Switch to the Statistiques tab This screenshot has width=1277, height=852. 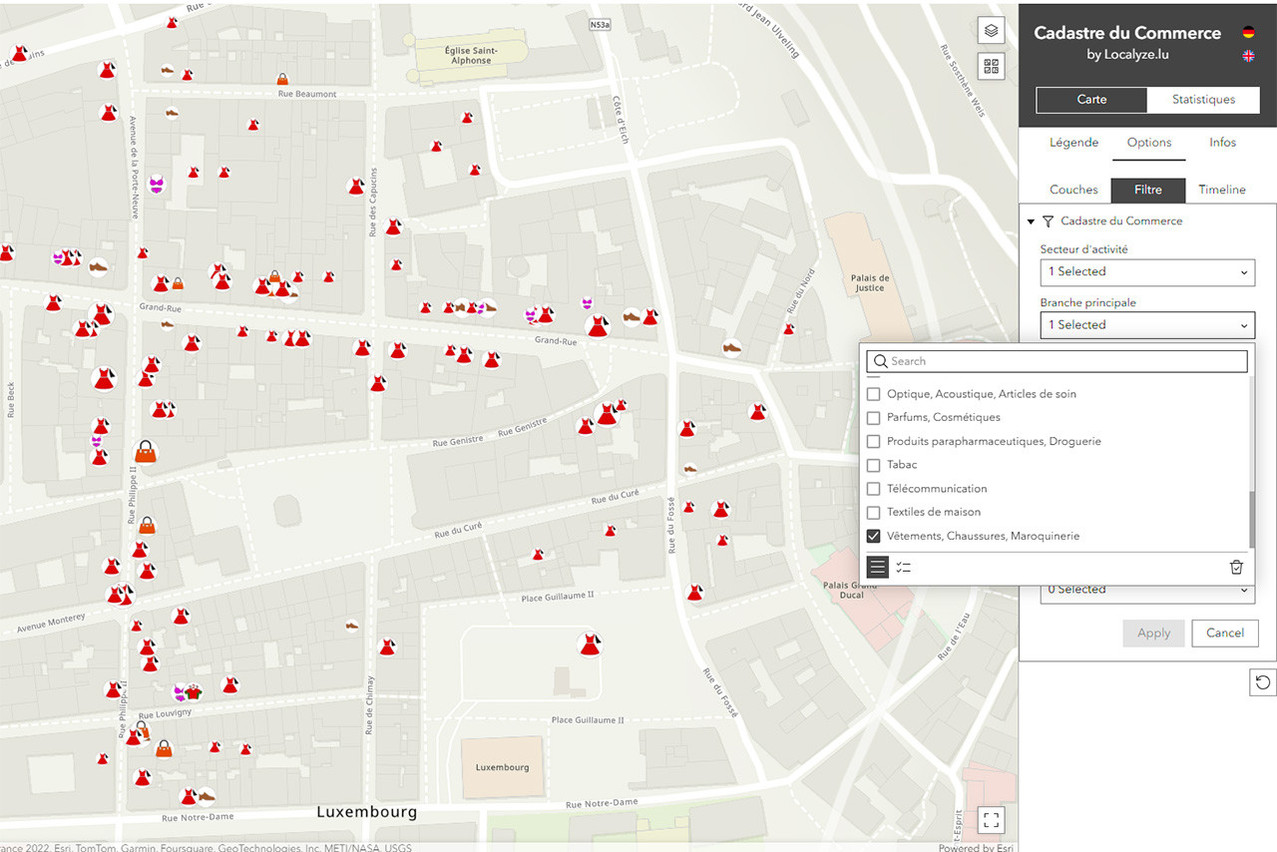[x=1203, y=99]
